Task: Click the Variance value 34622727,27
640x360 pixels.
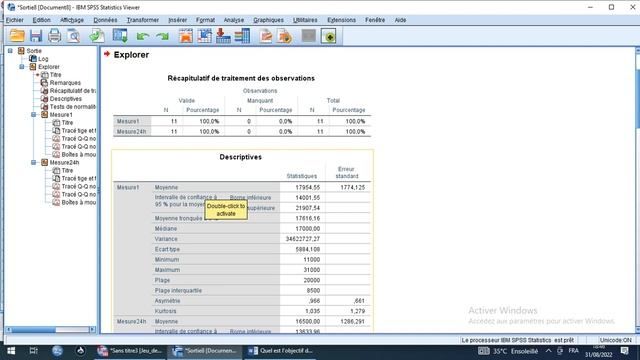Action: 303,239
